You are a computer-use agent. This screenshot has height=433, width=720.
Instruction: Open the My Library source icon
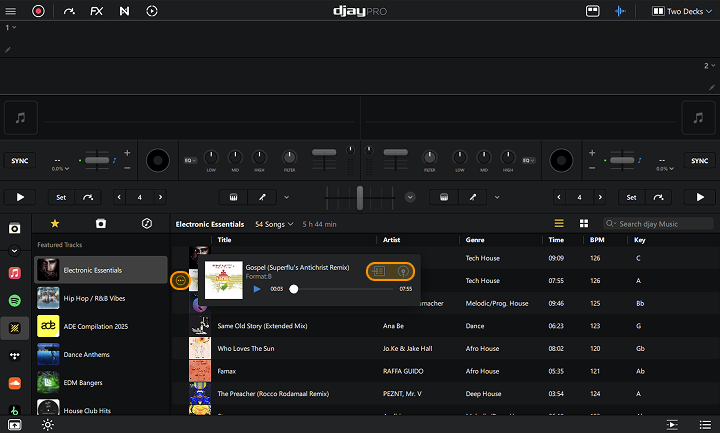15,228
